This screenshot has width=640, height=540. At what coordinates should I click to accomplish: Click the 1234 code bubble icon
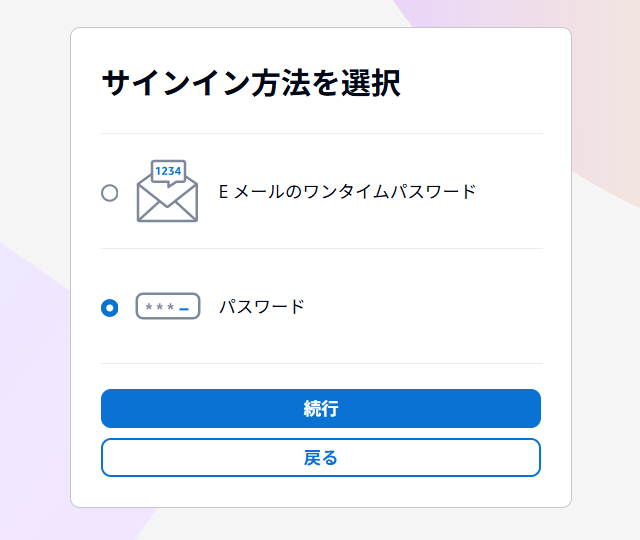coord(169,171)
